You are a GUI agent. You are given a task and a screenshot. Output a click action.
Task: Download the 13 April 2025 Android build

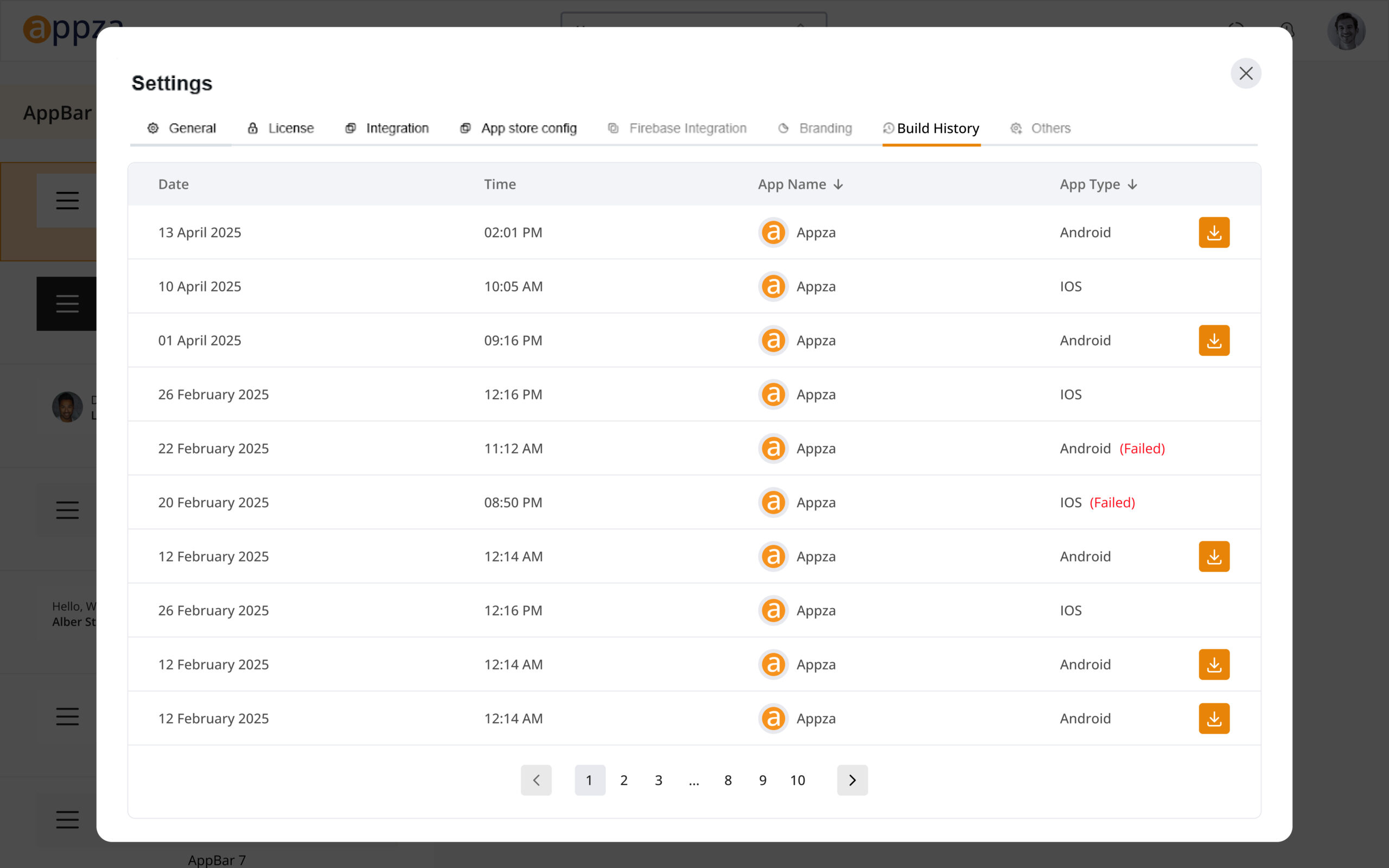(1213, 233)
